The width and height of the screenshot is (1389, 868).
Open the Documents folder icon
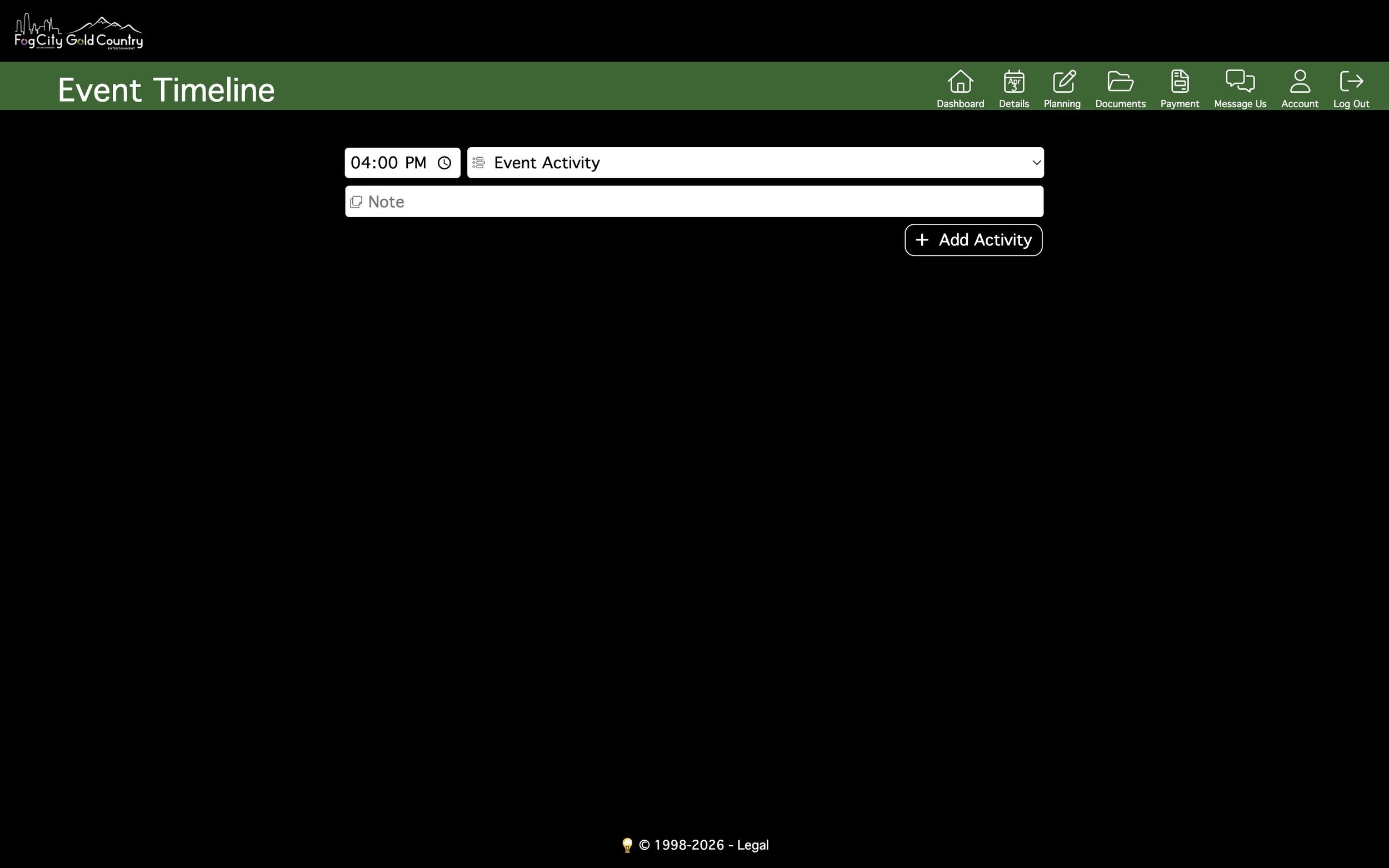click(x=1120, y=82)
